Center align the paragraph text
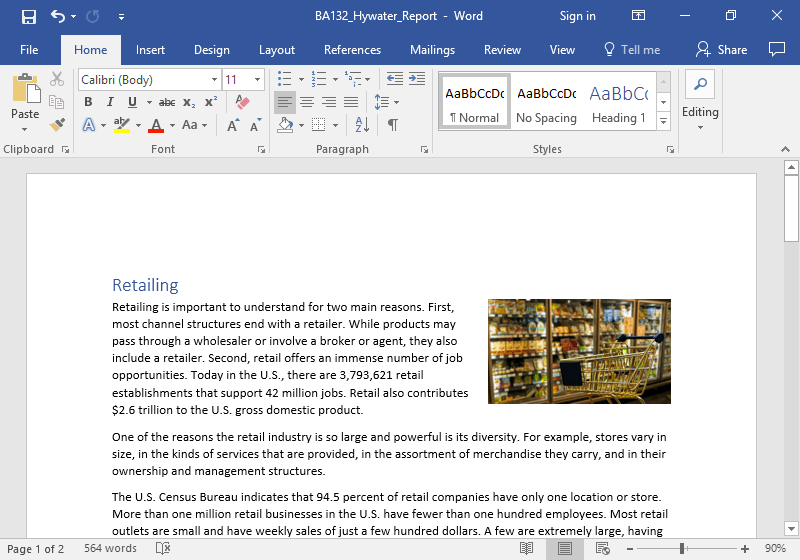Image resolution: width=800 pixels, height=560 pixels. pyautogui.click(x=307, y=102)
